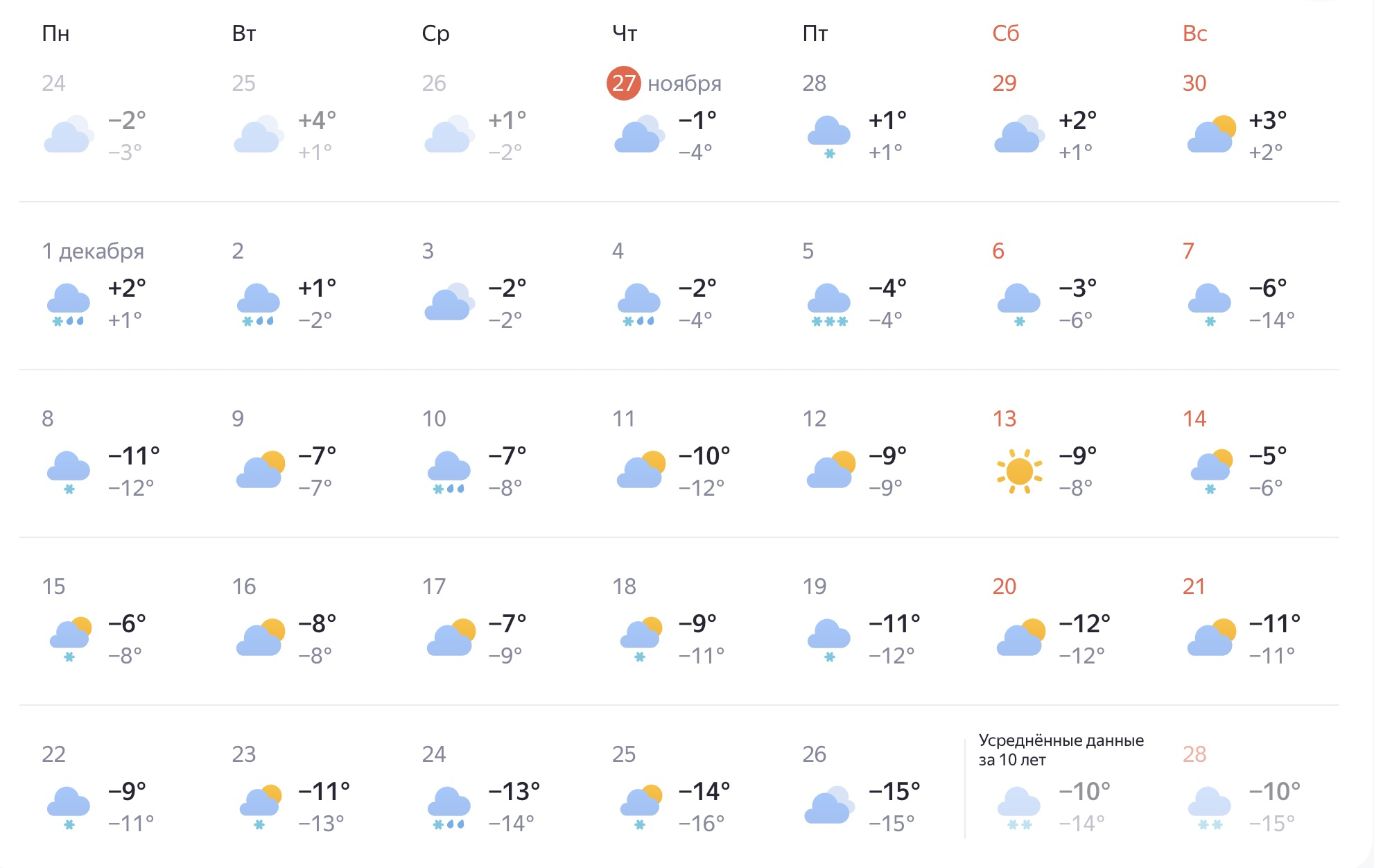Click the Усреднённые данные за 10 лет note
The image size is (1374, 868).
(x=1061, y=749)
